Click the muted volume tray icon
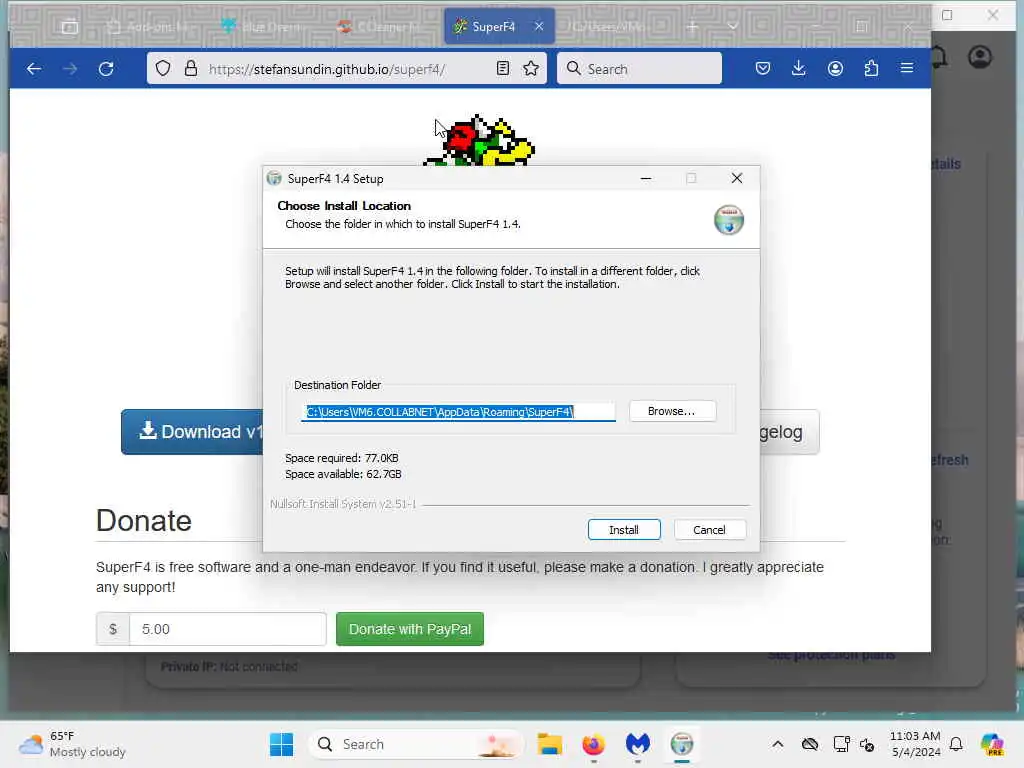 867,744
